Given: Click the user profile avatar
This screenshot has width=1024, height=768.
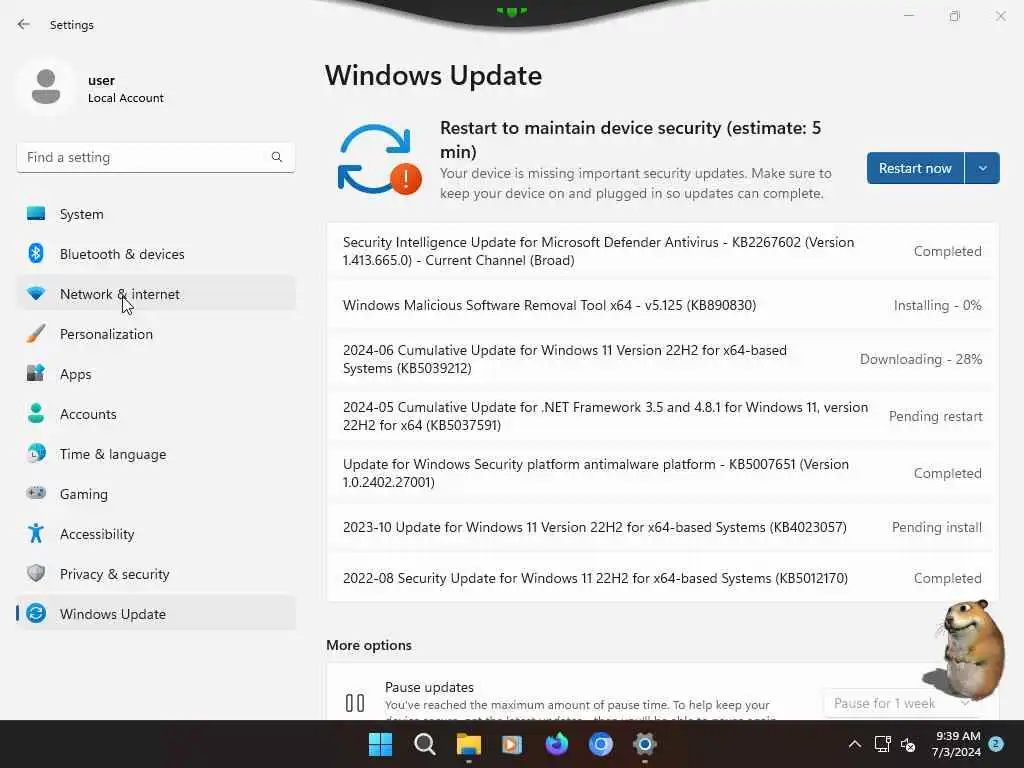Looking at the screenshot, I should point(46,87).
